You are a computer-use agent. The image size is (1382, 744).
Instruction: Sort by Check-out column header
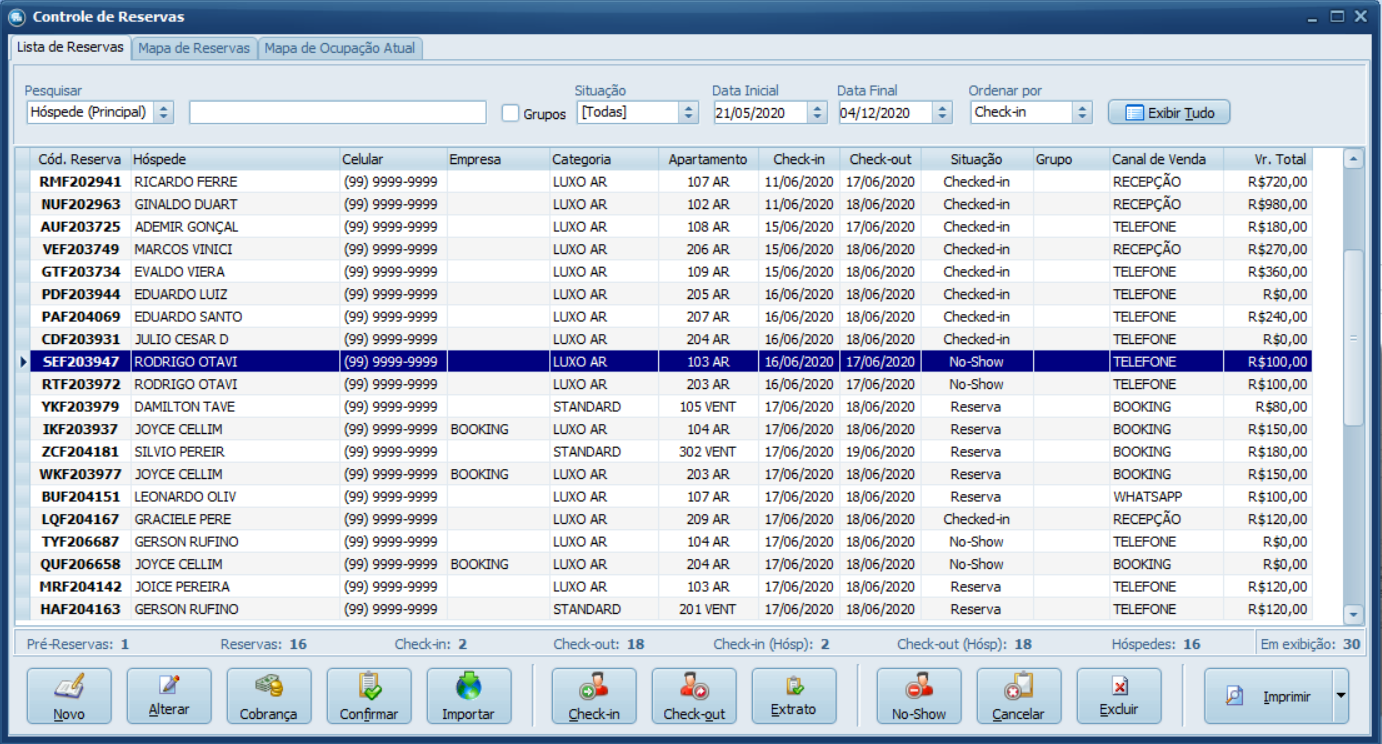coord(880,159)
